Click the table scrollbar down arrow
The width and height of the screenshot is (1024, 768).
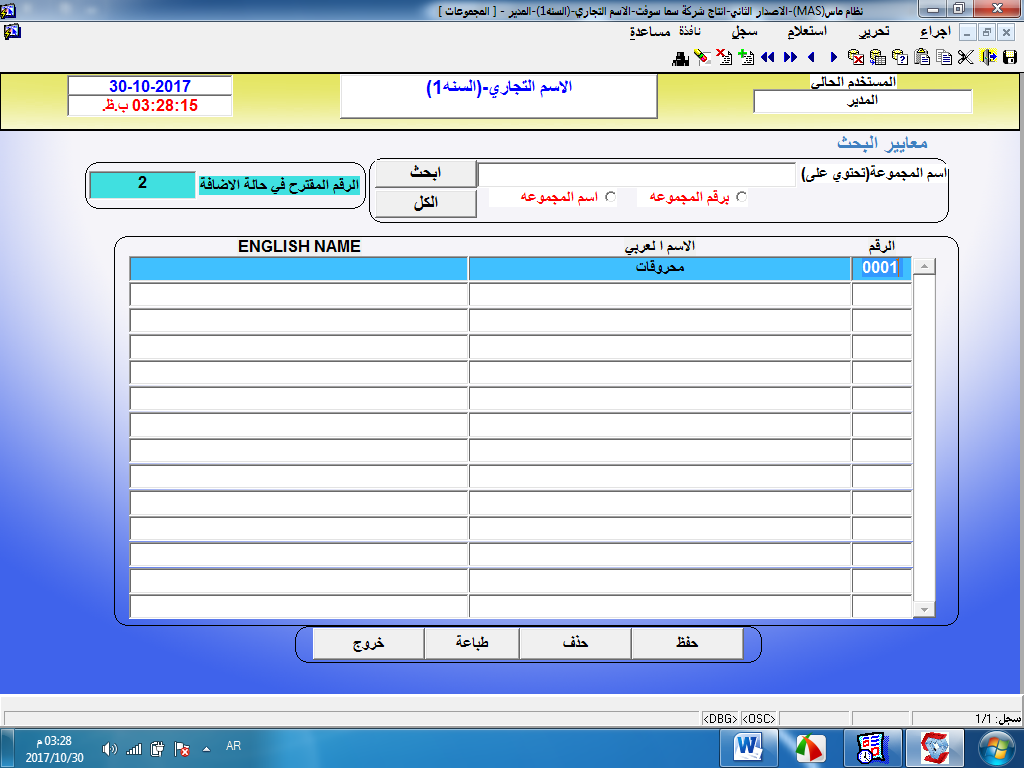(924, 609)
